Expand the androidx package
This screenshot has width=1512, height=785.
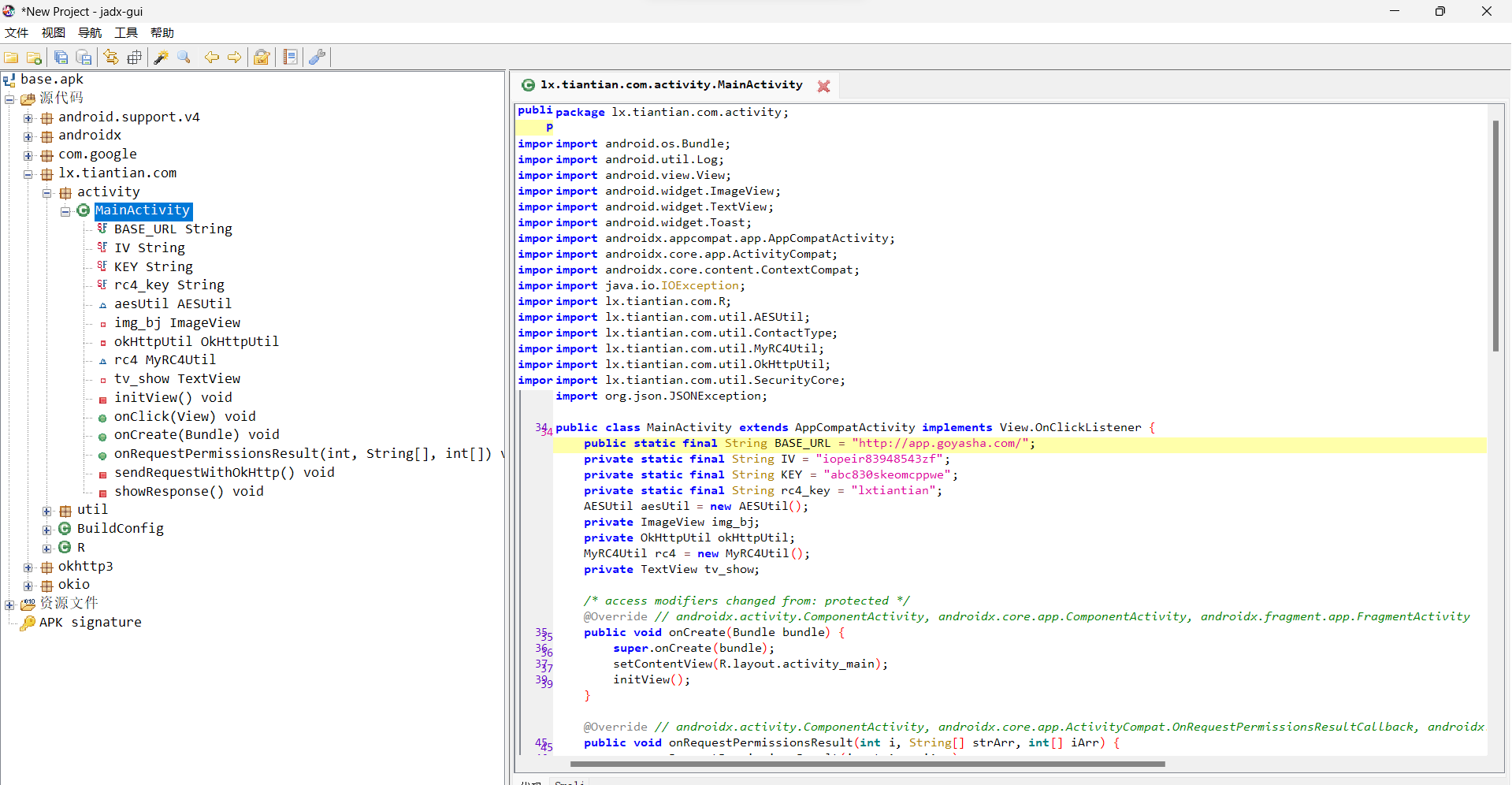28,137
